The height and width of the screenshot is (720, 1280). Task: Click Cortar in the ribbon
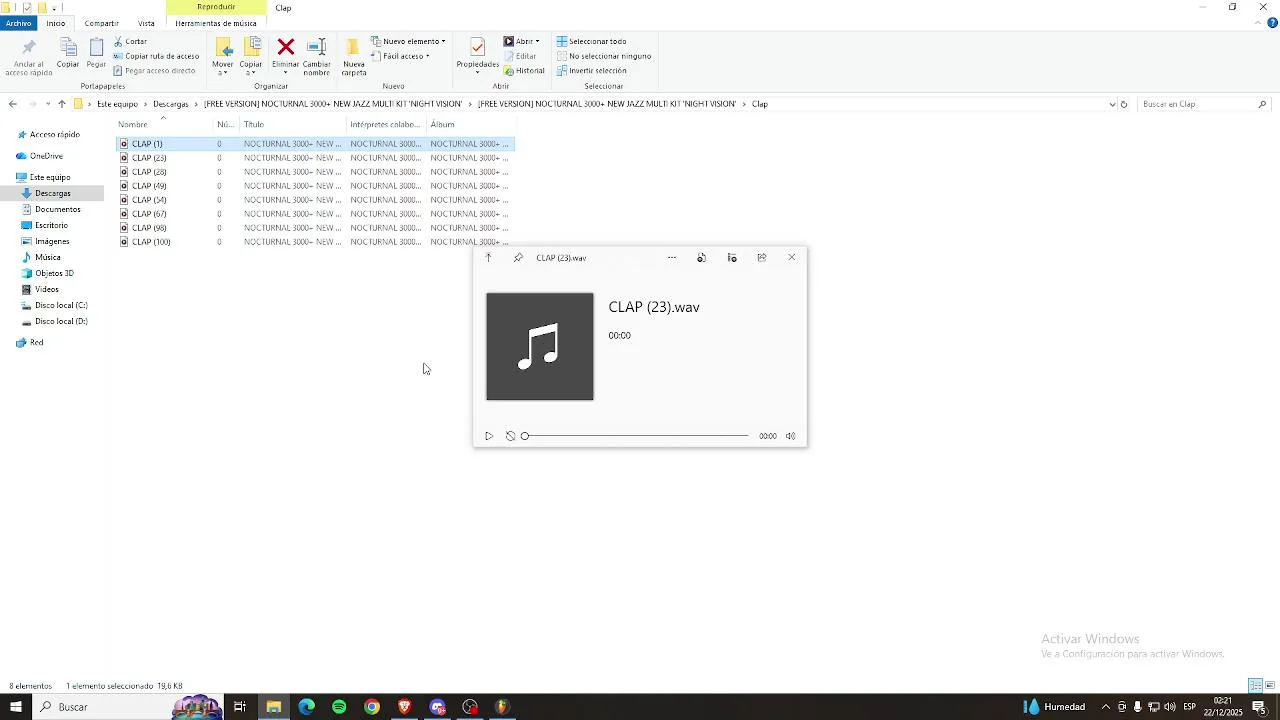pos(130,42)
